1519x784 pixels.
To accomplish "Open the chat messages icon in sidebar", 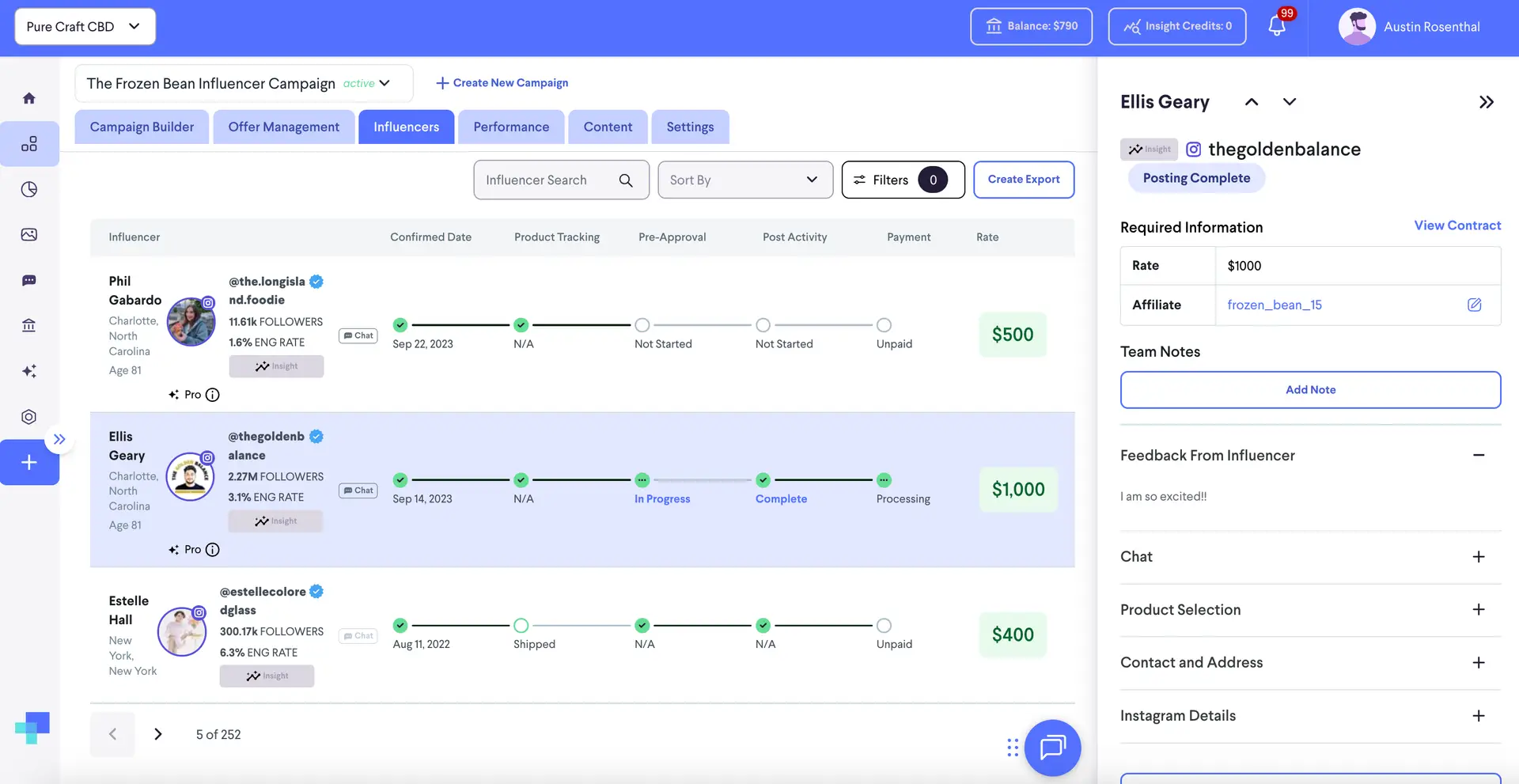I will 29,280.
